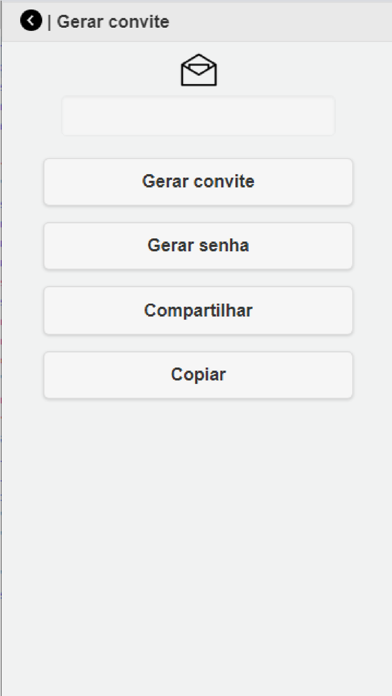Select the envelope graphic at top center
The width and height of the screenshot is (392, 696).
[198, 70]
